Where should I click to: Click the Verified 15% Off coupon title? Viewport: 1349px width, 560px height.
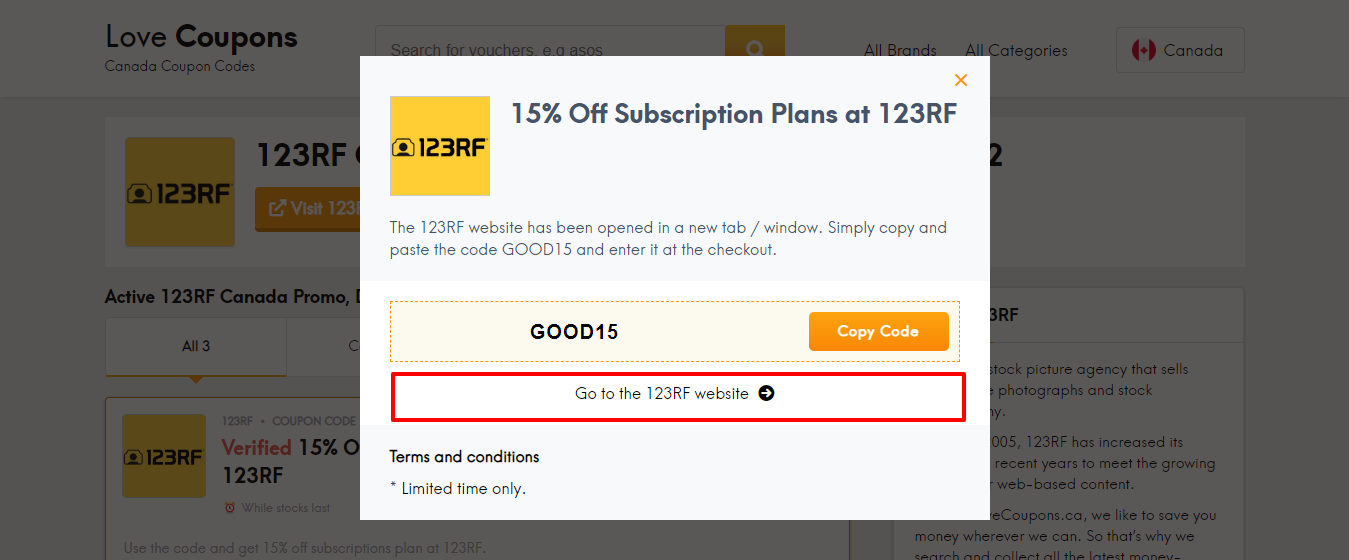click(290, 460)
